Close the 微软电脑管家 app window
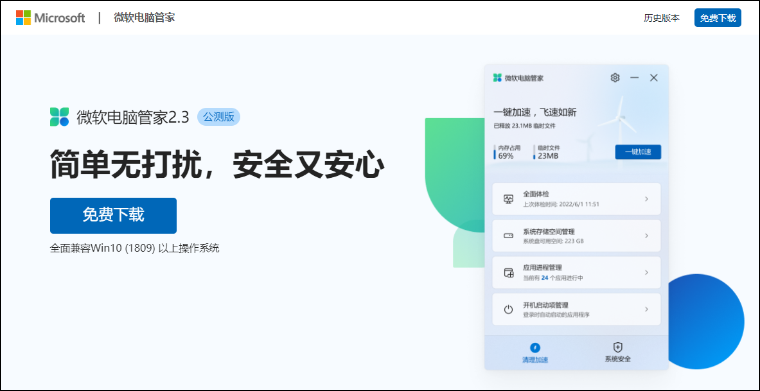The image size is (760, 391). (653, 78)
